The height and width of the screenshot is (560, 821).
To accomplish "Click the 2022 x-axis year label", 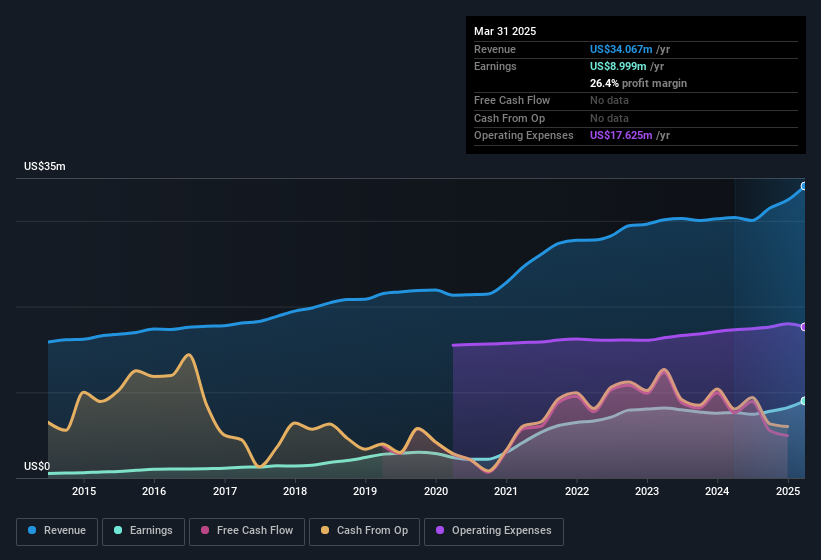I will pyautogui.click(x=576, y=491).
